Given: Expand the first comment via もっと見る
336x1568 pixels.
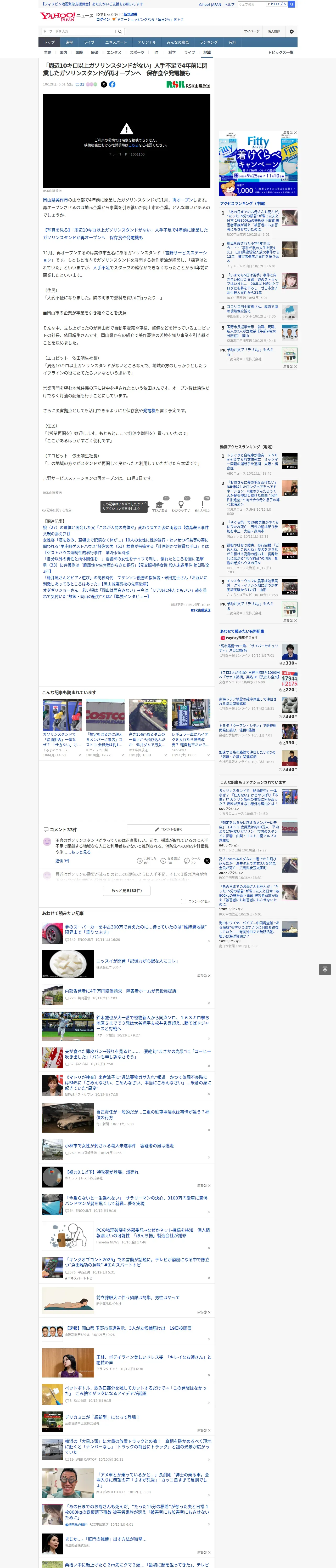Looking at the screenshot, I should [x=81, y=852].
